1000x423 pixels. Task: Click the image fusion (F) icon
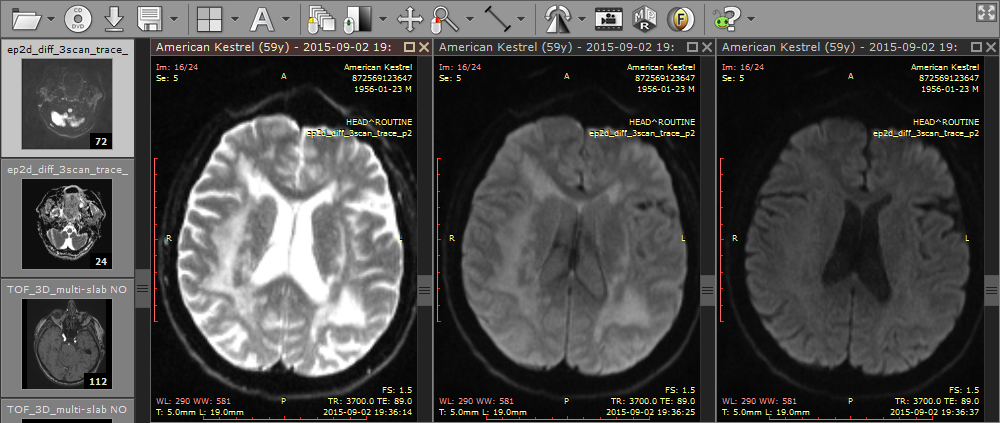[x=682, y=18]
